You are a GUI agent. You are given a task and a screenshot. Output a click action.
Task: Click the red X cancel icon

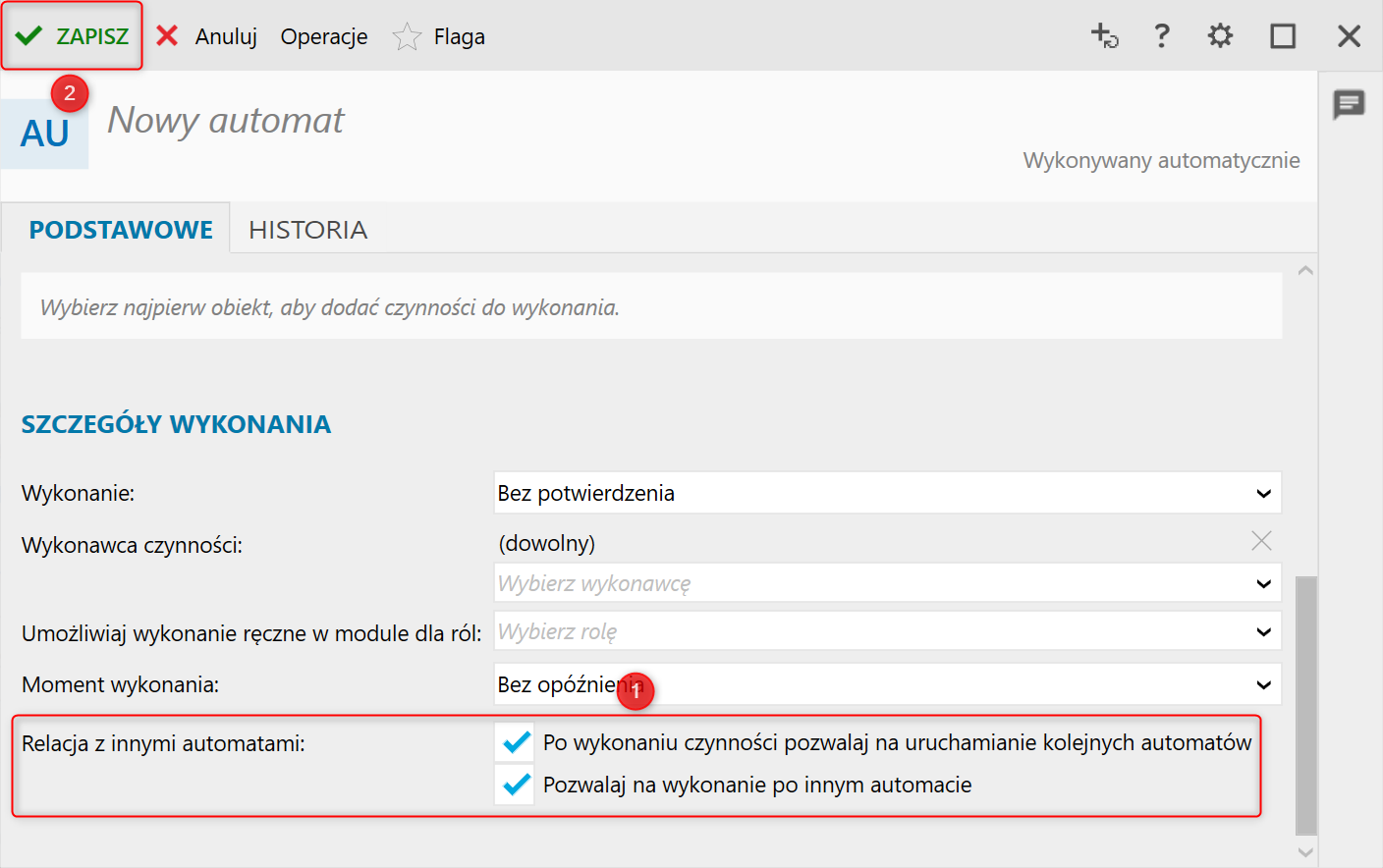[168, 36]
